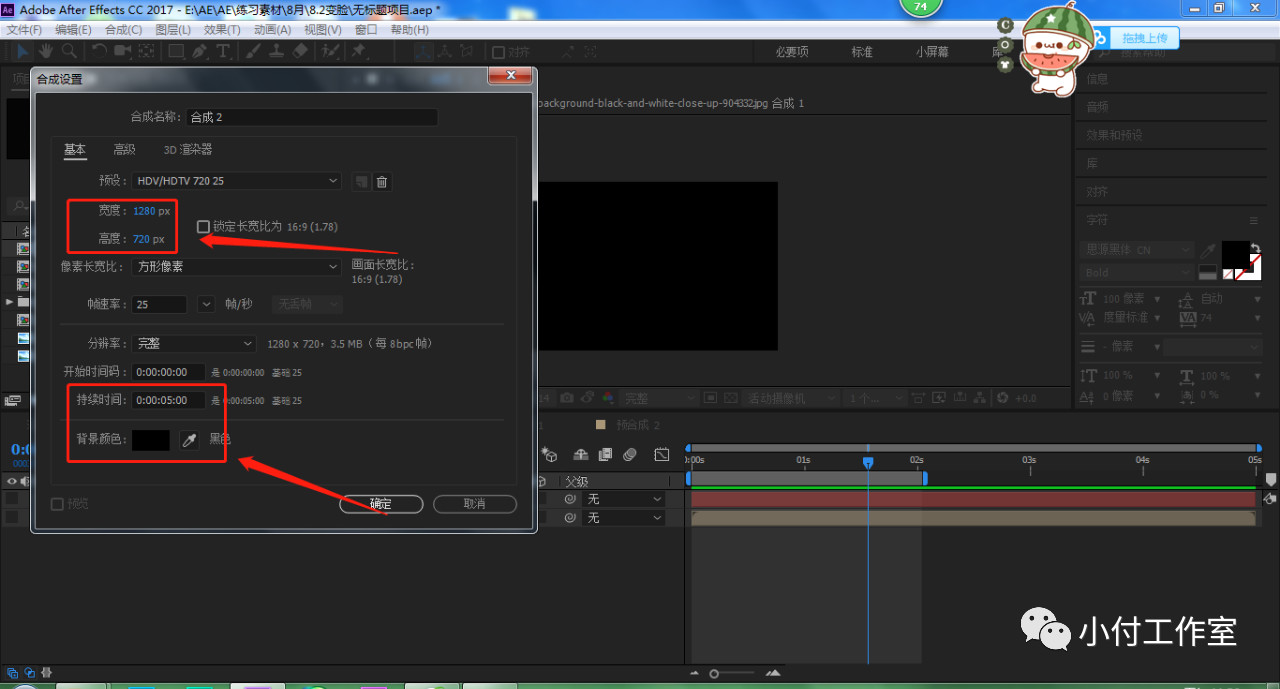Open the resolution 完整 dropdown in dialog
The height and width of the screenshot is (689, 1280).
[194, 343]
